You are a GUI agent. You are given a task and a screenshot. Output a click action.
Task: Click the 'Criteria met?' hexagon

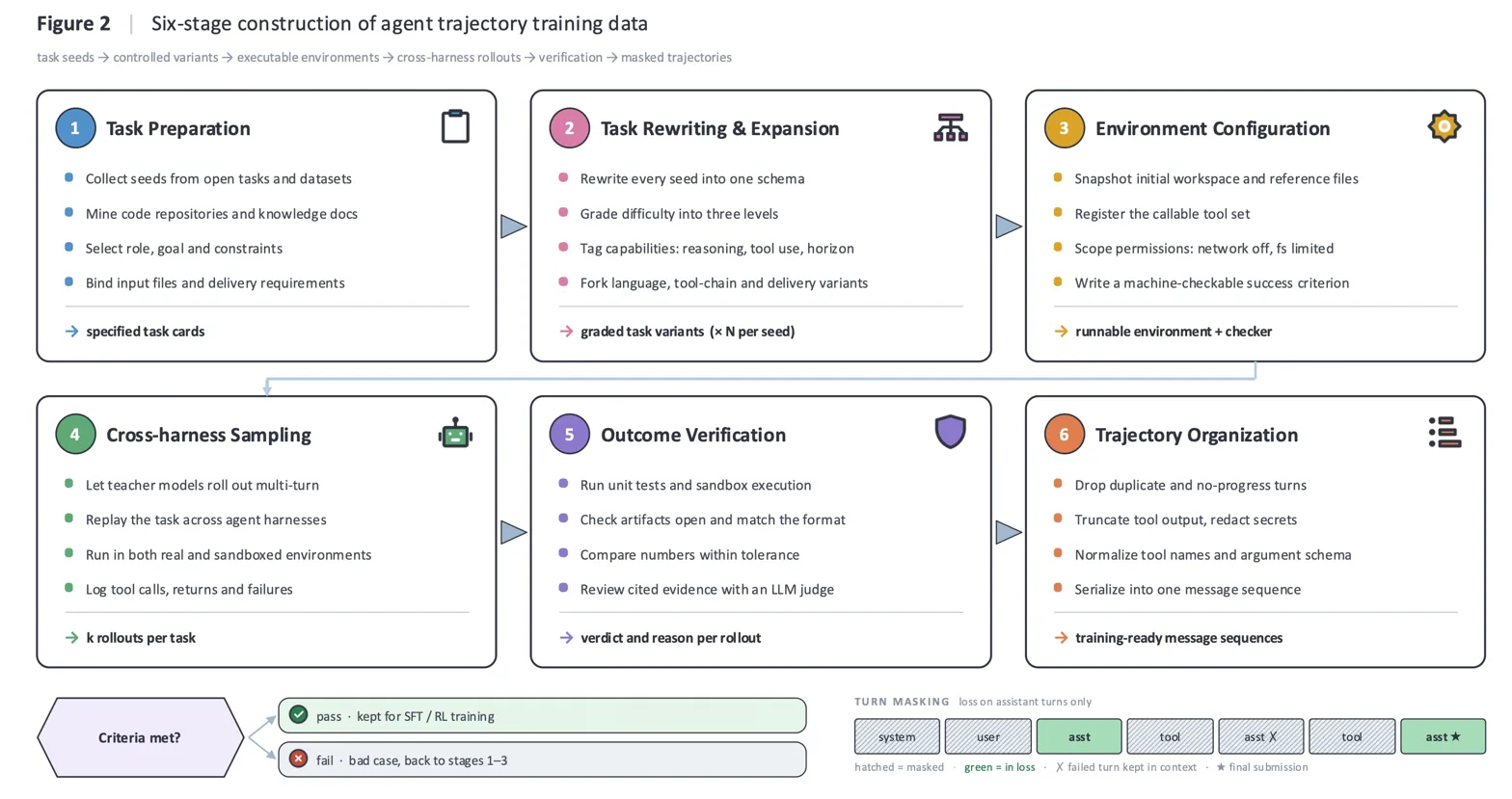click(140, 737)
